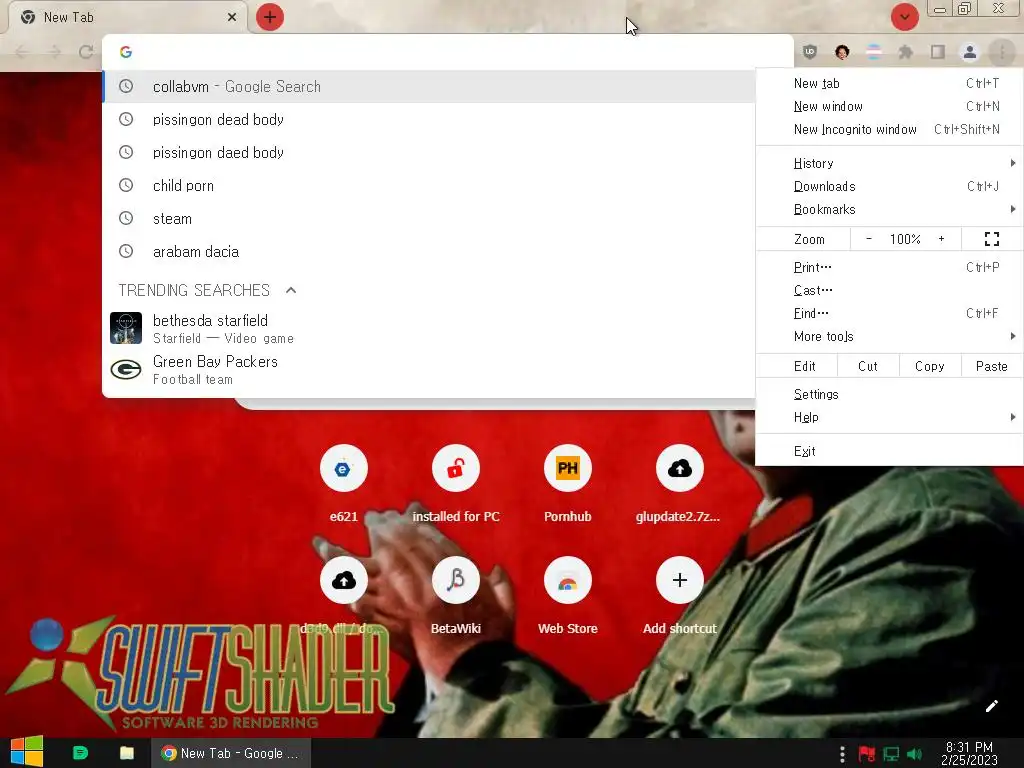Go back with the back arrow
This screenshot has width=1024, height=768.
[x=22, y=52]
